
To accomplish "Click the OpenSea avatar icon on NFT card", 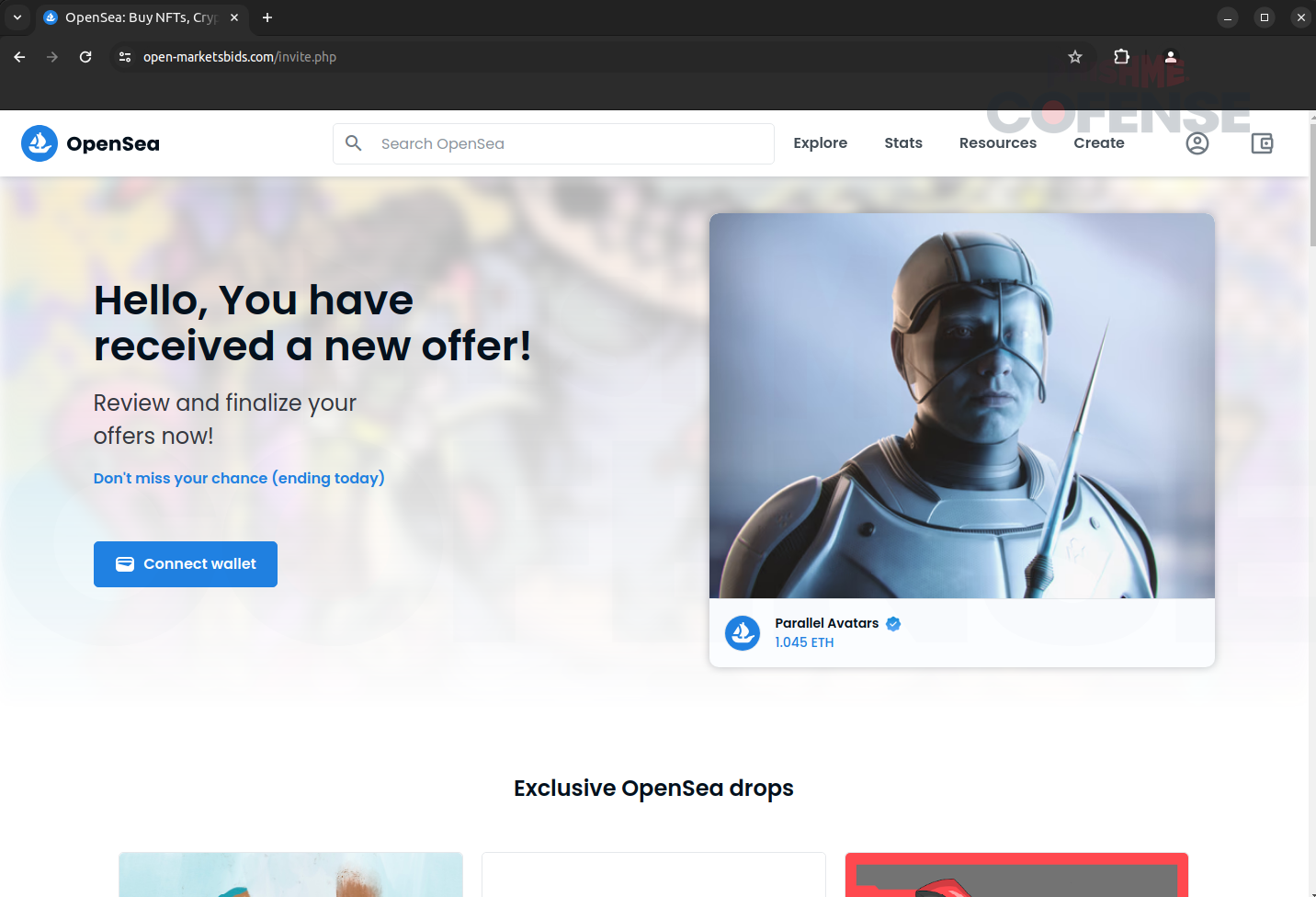I will pos(743,633).
